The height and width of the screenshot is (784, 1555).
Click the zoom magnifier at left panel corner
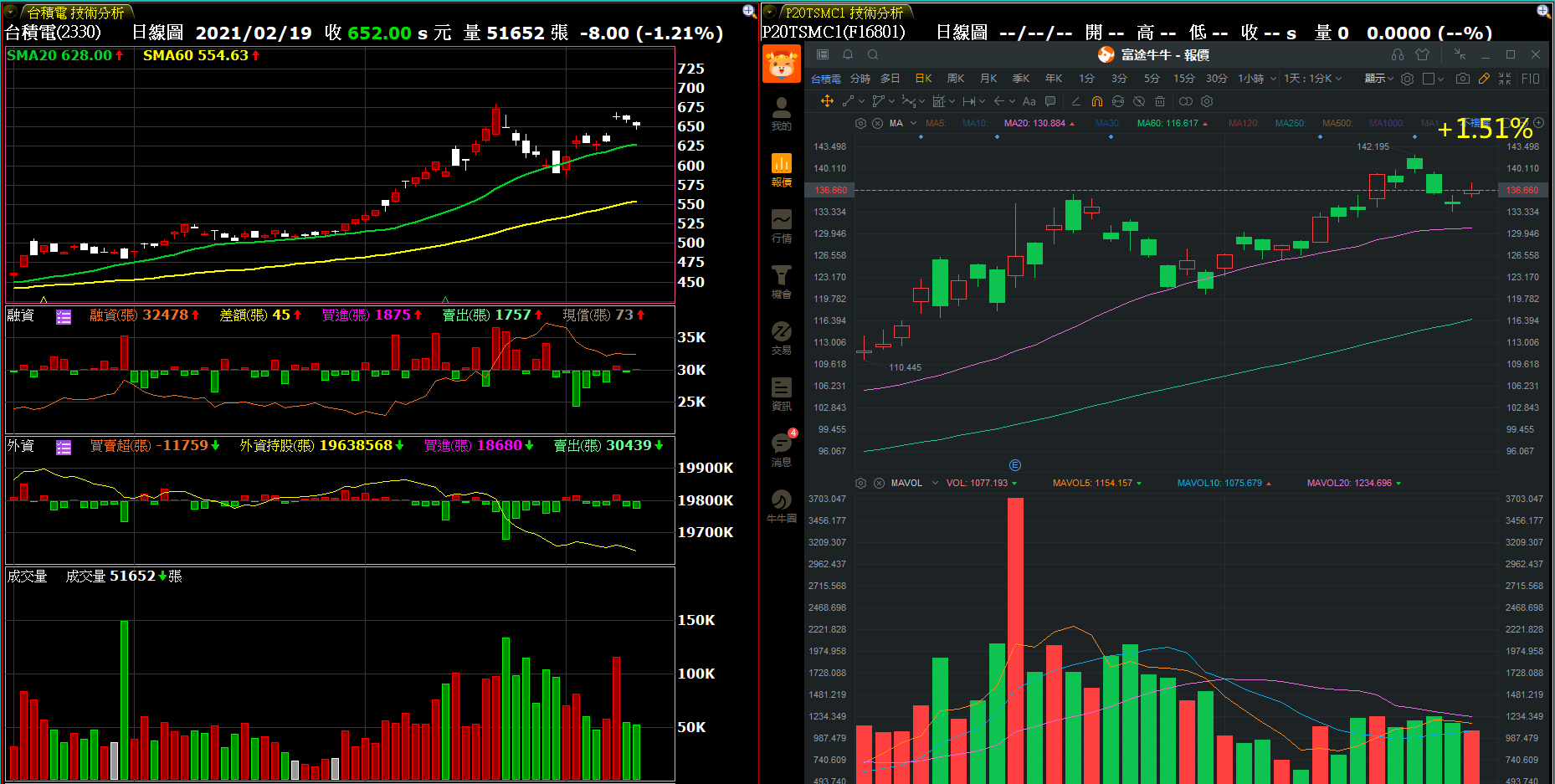(x=749, y=11)
